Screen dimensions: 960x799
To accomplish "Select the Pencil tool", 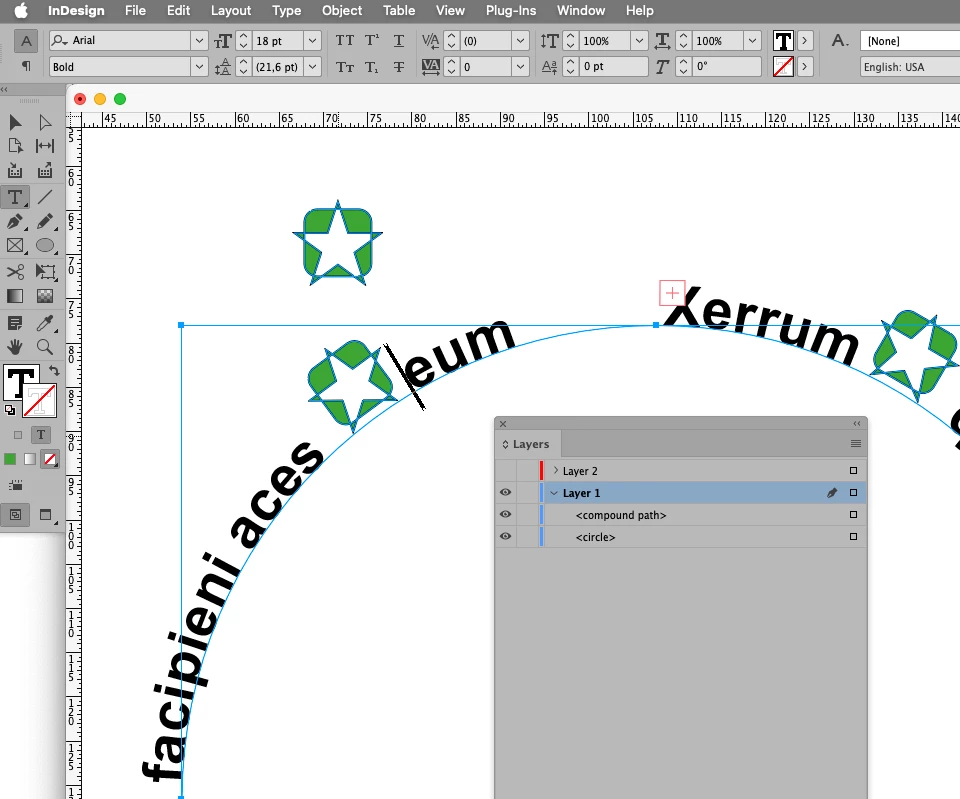I will click(45, 222).
